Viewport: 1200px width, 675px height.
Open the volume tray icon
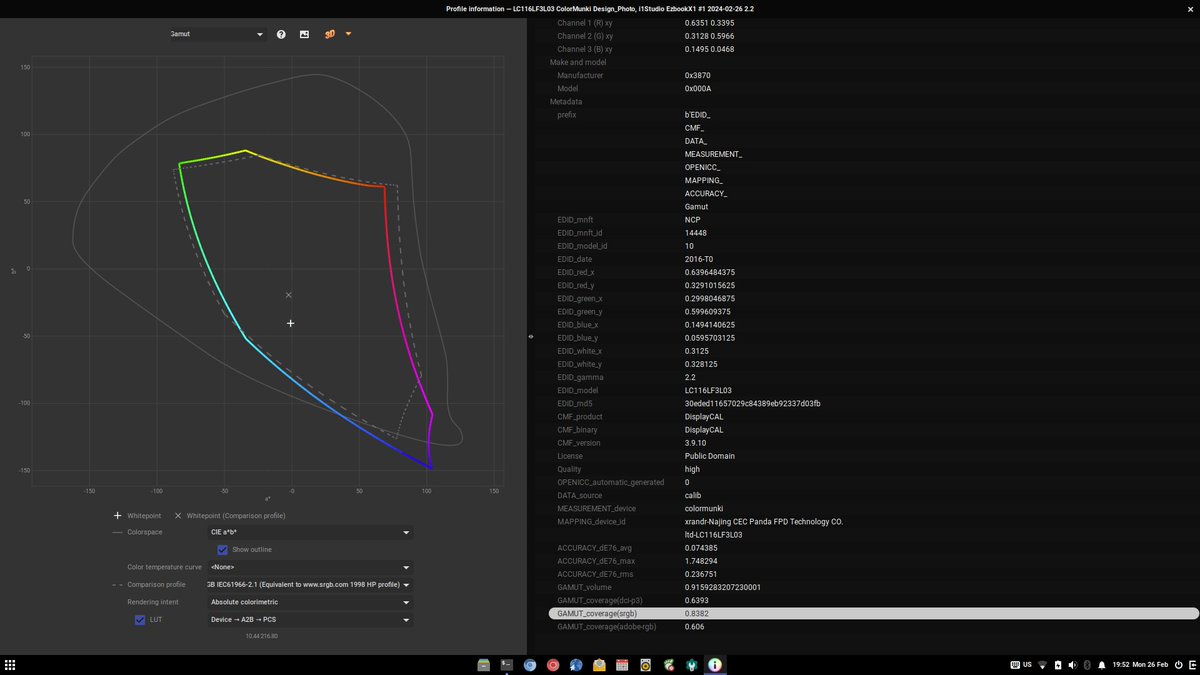click(x=1072, y=665)
